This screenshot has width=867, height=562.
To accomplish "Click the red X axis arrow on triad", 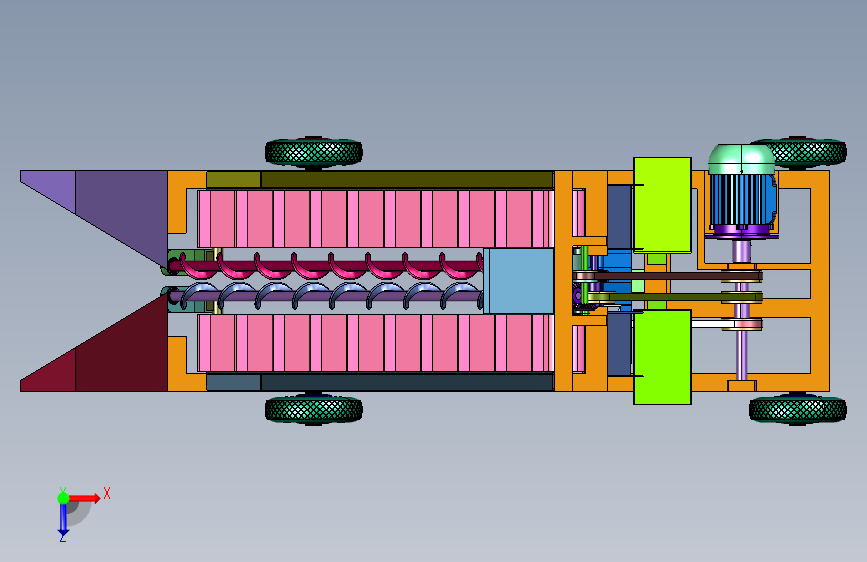I will click(84, 498).
